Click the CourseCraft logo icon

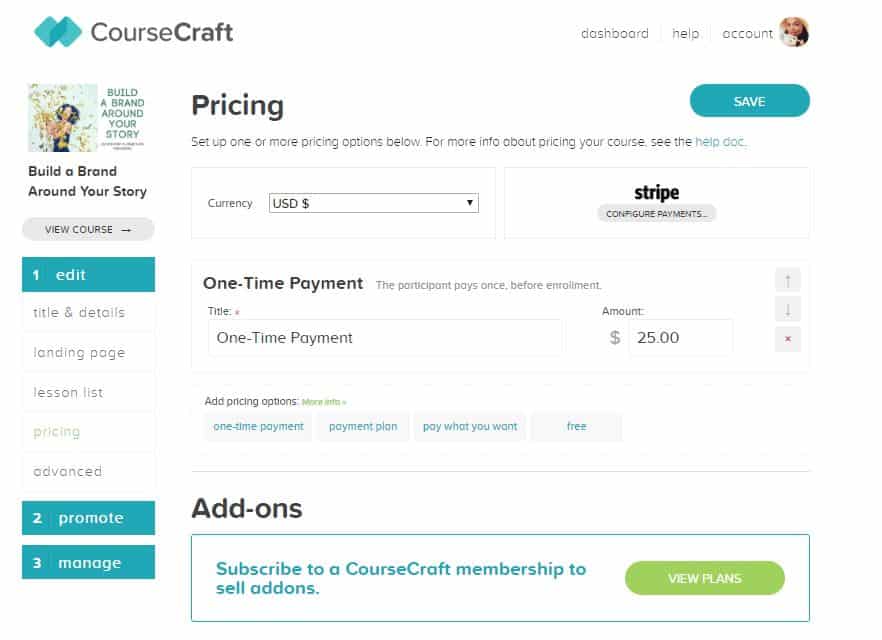[x=57, y=32]
